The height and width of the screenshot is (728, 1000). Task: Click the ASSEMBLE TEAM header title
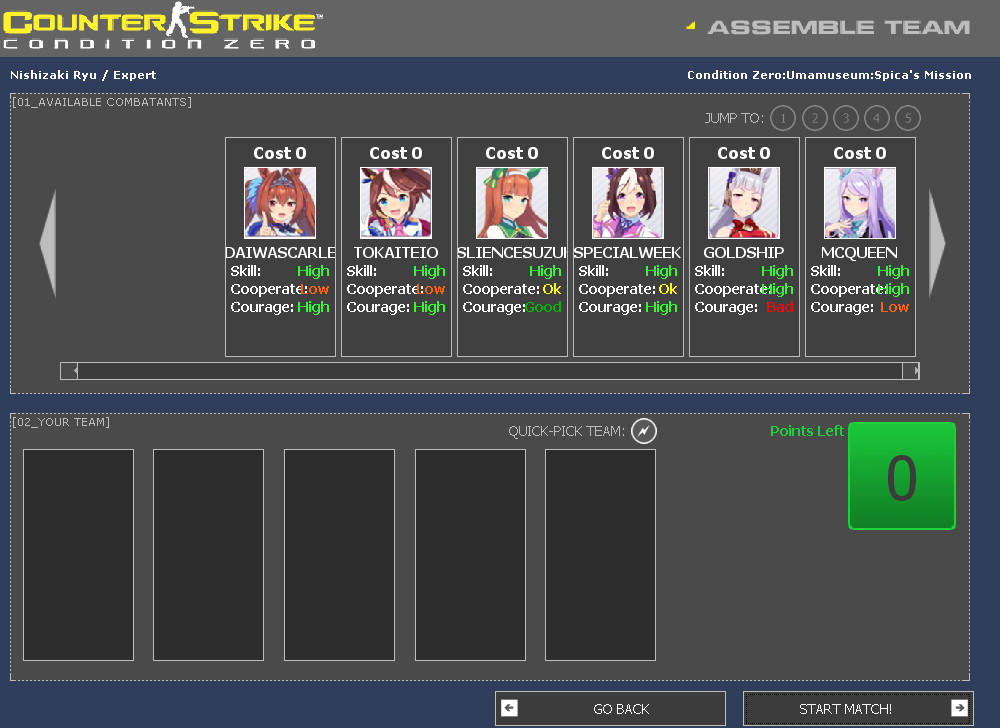tap(839, 27)
